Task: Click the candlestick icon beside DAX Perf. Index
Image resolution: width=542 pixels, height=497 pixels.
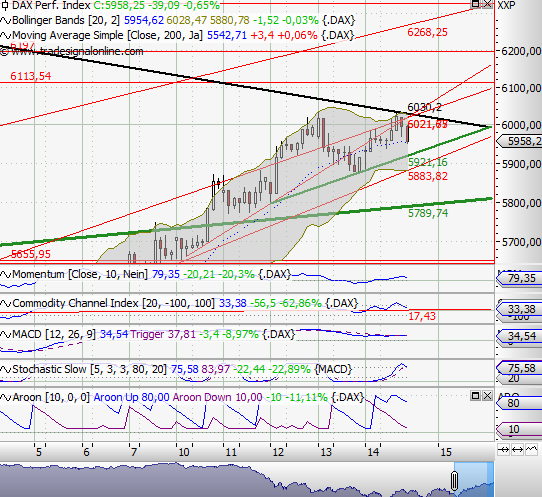Action: pos(5,6)
